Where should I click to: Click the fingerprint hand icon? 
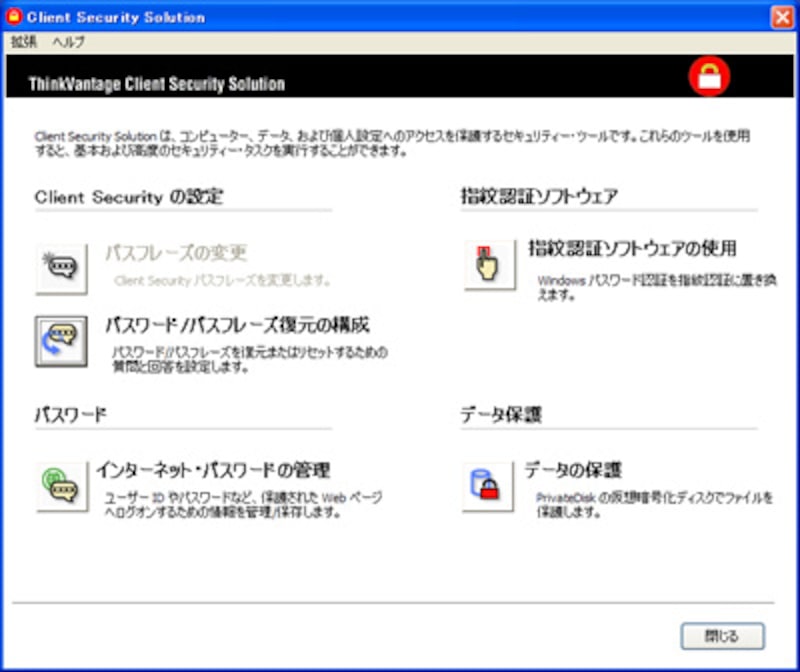[x=489, y=266]
